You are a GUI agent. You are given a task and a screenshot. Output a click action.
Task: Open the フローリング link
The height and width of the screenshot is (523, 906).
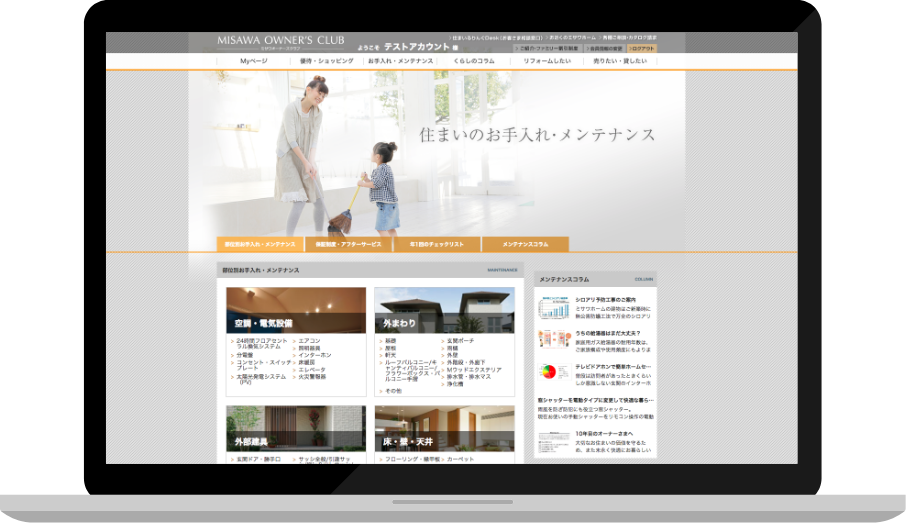tap(412, 459)
